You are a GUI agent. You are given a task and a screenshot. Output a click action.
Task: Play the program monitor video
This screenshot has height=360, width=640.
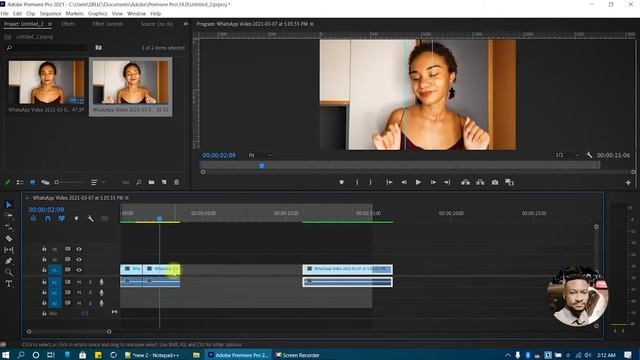click(x=418, y=182)
